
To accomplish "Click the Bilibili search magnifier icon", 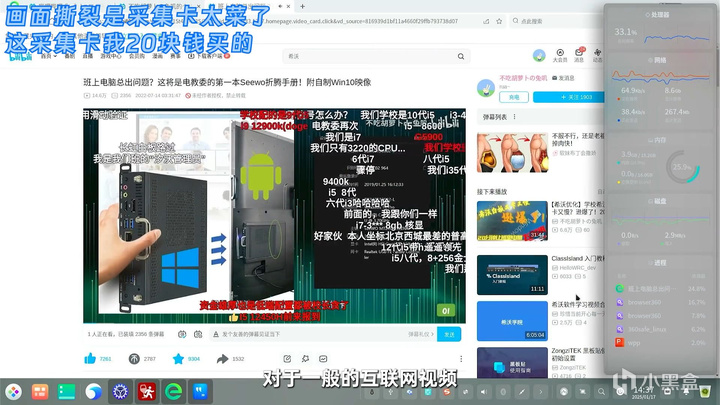I will coord(461,56).
